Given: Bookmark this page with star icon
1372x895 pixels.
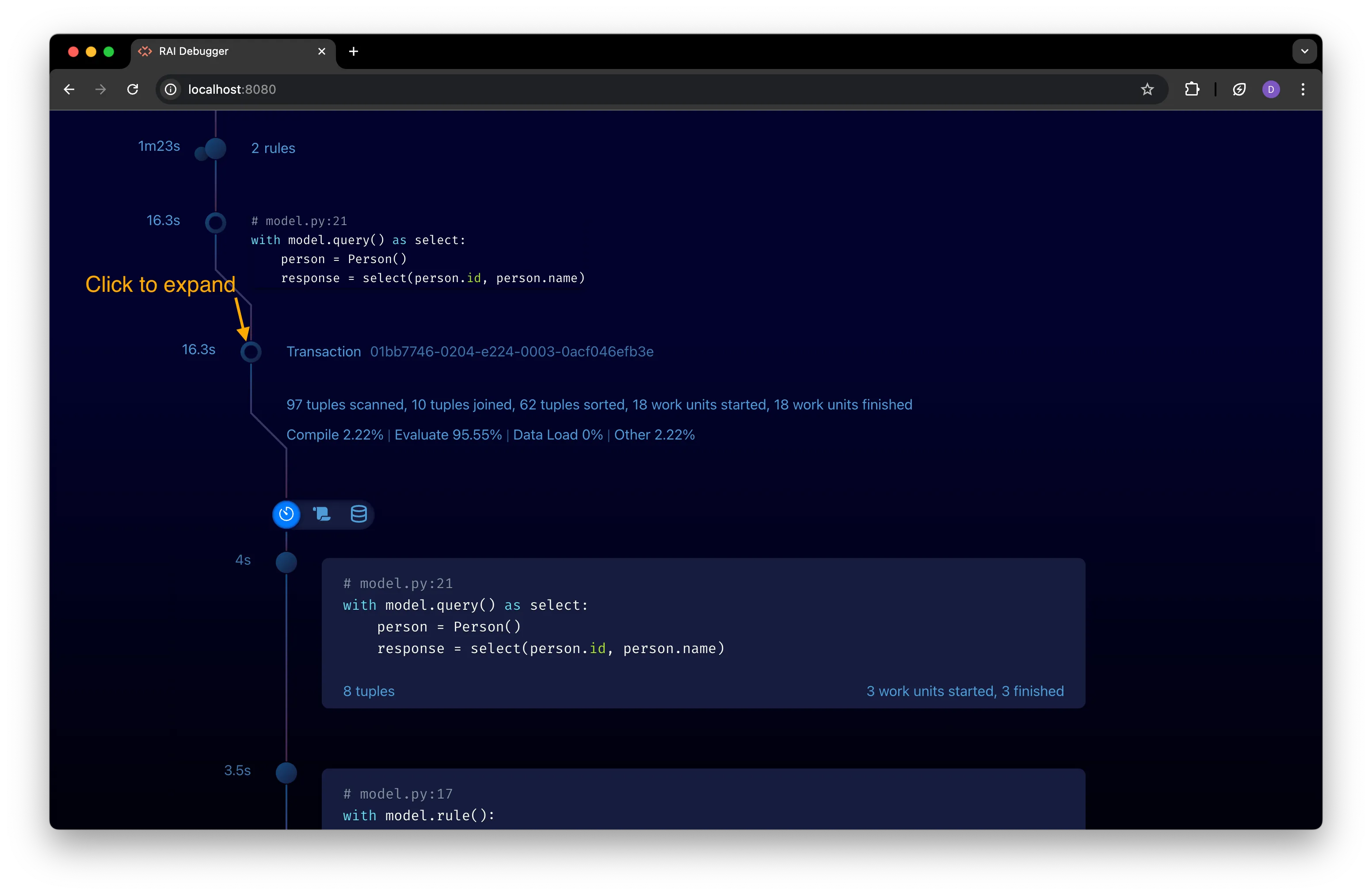Looking at the screenshot, I should (1147, 89).
